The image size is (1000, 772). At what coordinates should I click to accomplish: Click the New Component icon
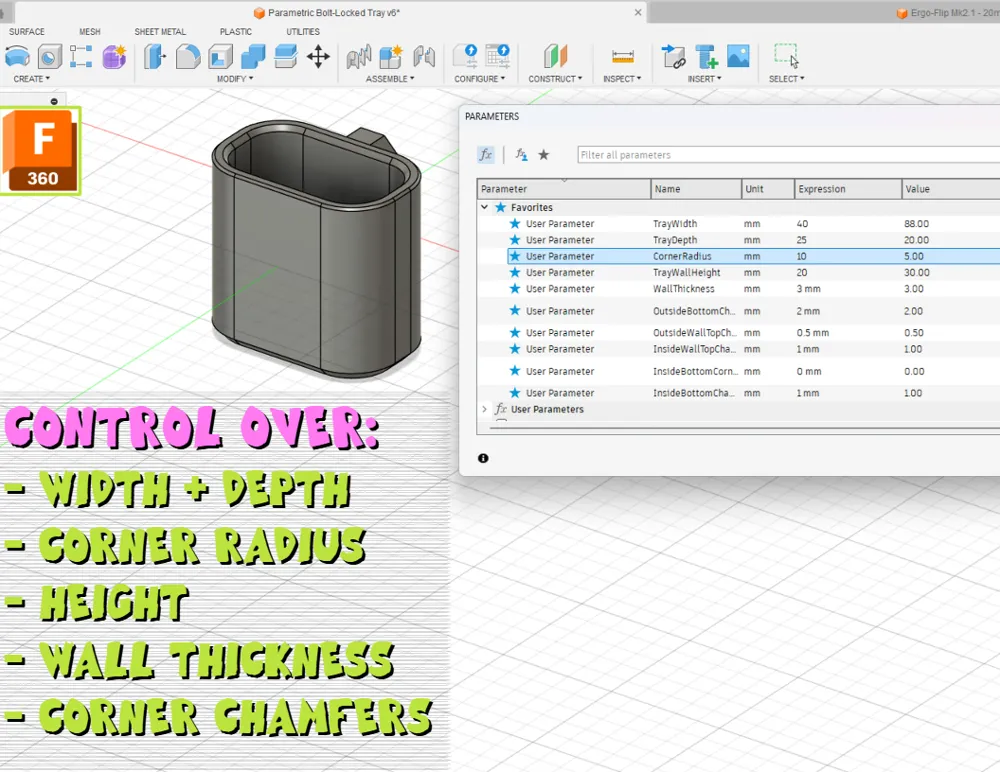point(391,57)
